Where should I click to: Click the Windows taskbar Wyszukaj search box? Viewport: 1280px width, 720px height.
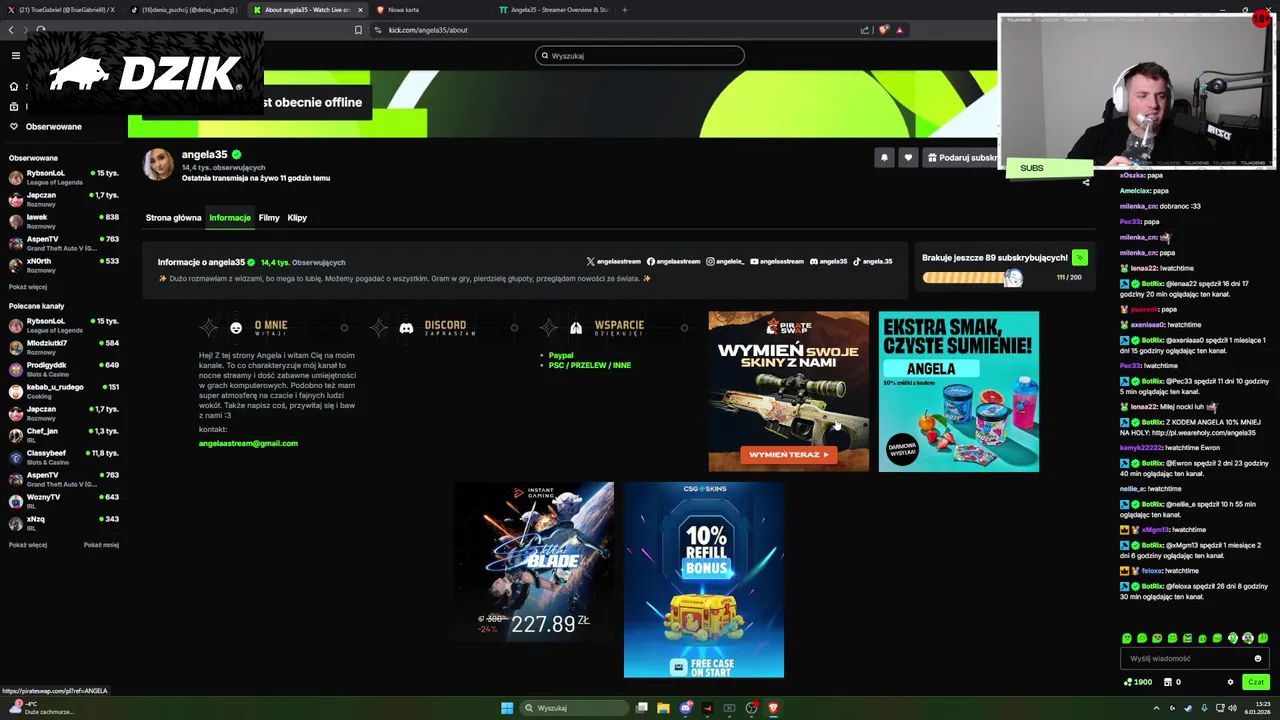coord(575,708)
